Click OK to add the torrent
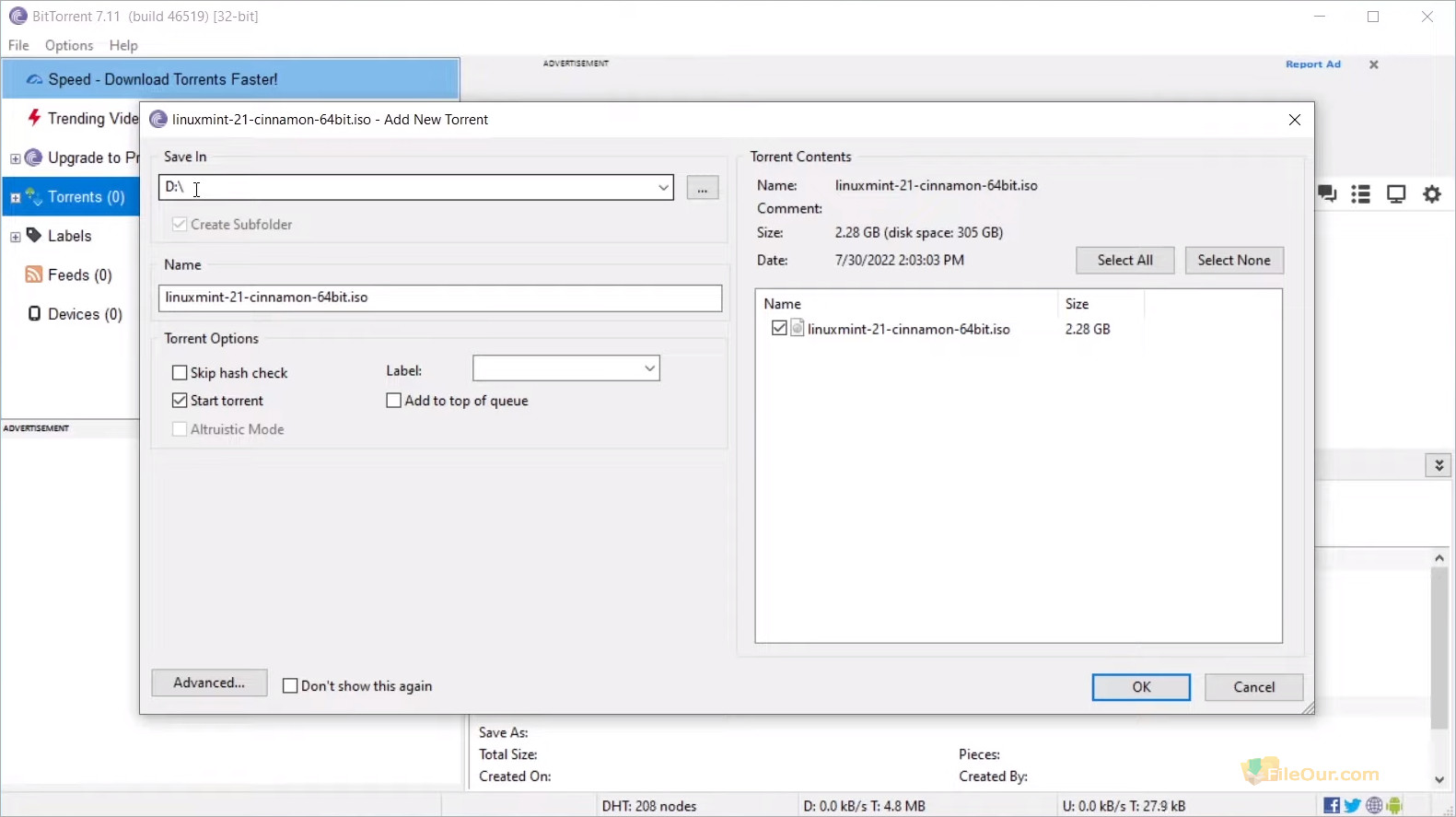The width and height of the screenshot is (1456, 817). coord(1141,687)
